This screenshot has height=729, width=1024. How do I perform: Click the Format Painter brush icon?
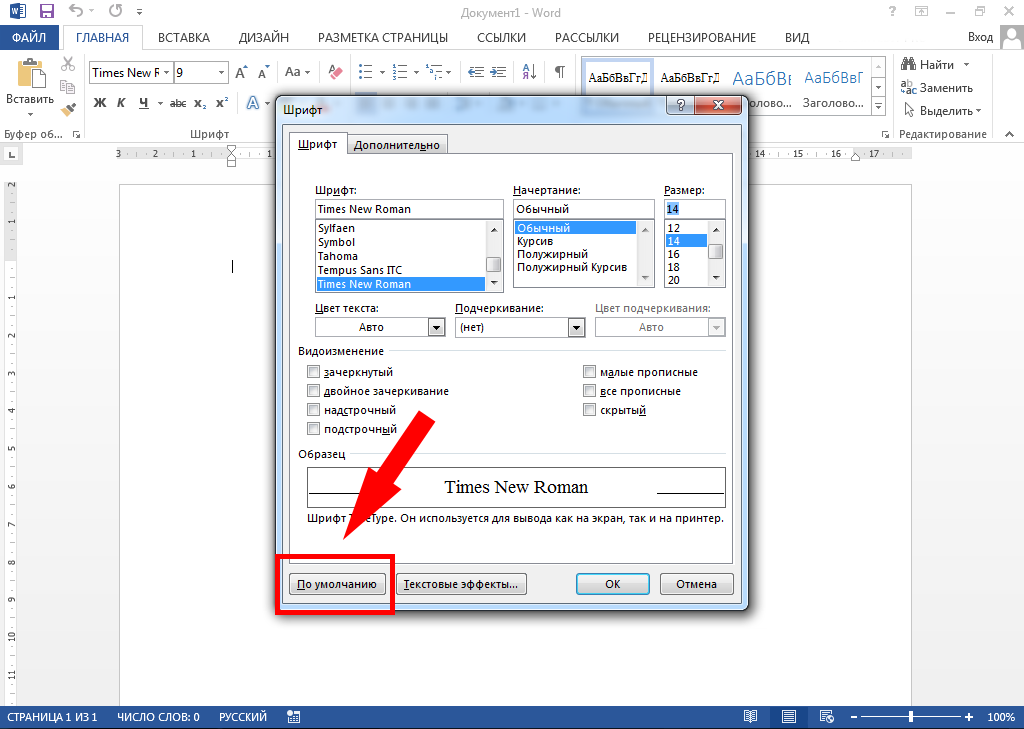(68, 110)
